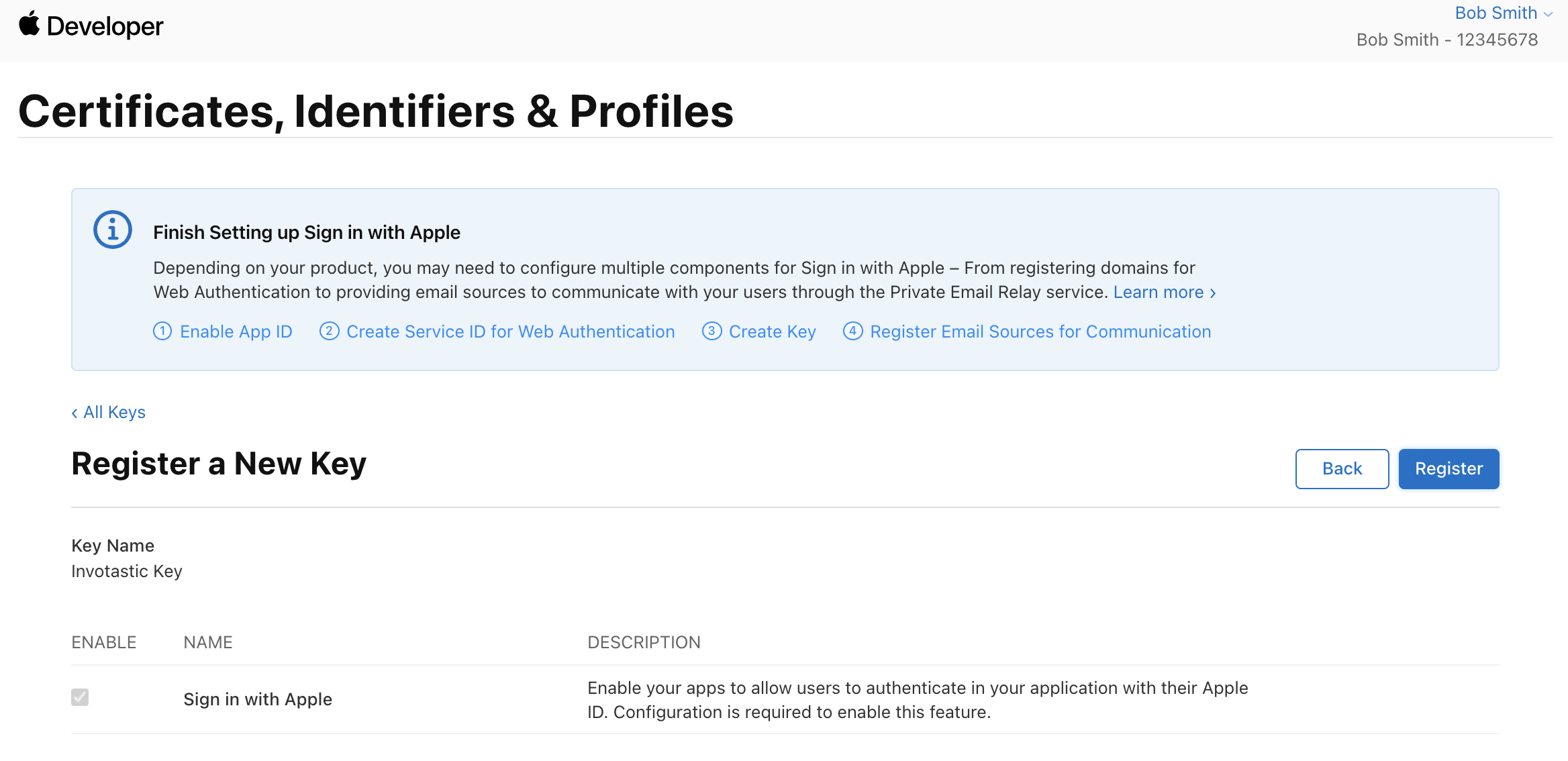Open the Bob Smith account dropdown
Viewport: 1568px width, 761px height.
click(x=1504, y=13)
